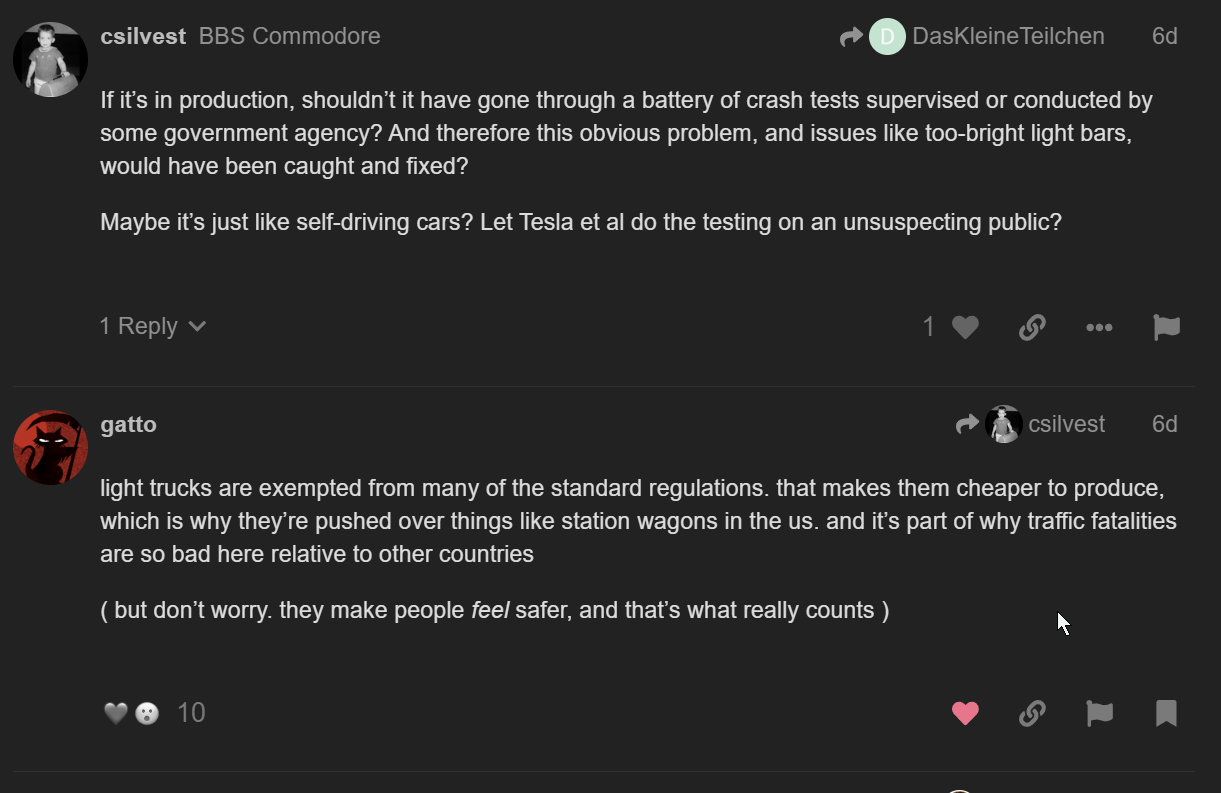The image size is (1221, 793).
Task: Unlike gatto's post via the pink heart
Action: 965,713
